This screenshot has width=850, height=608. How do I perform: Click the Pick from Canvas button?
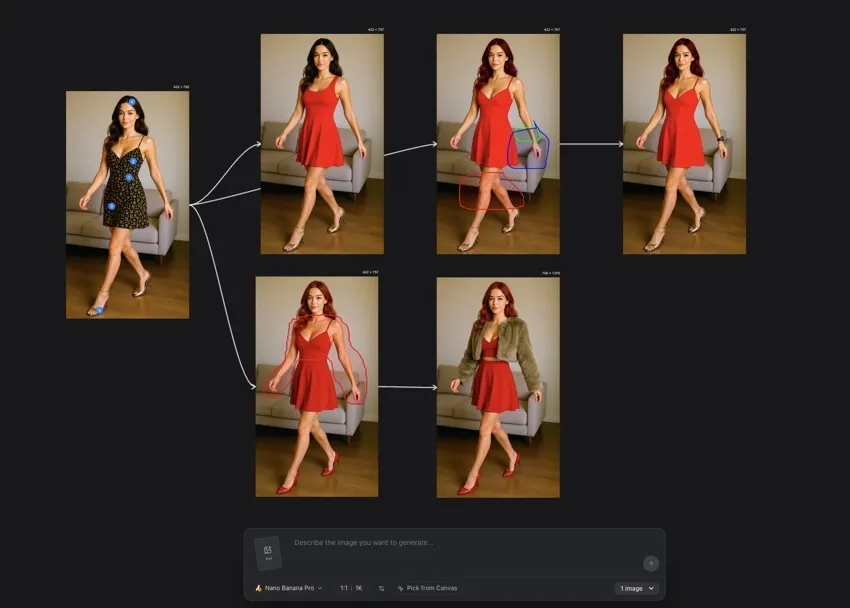pyautogui.click(x=428, y=588)
